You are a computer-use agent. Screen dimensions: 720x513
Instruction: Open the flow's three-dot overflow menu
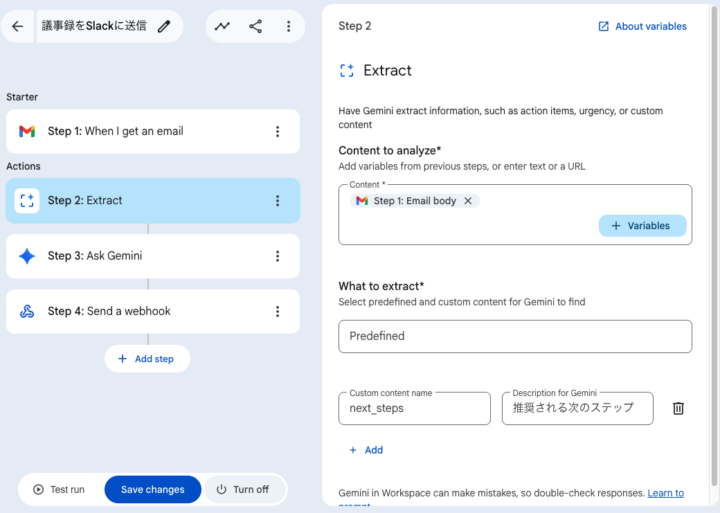(288, 26)
